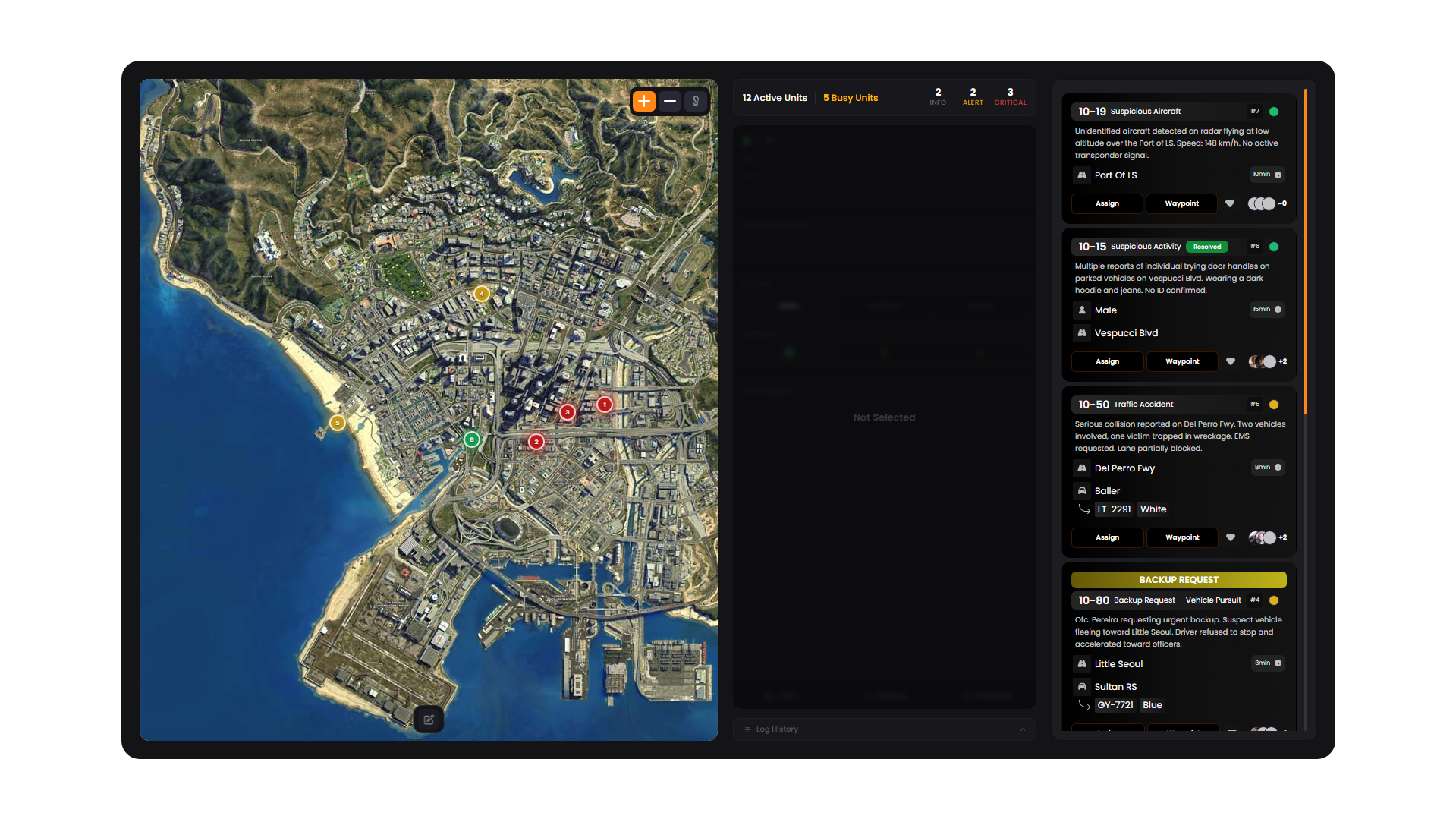Viewport: 1456px width, 819px height.
Task: Click the car icon beside Baller
Action: [1082, 491]
